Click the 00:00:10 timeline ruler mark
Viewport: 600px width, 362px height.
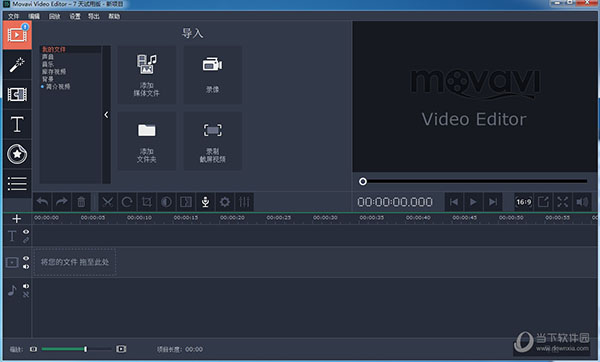pos(139,217)
